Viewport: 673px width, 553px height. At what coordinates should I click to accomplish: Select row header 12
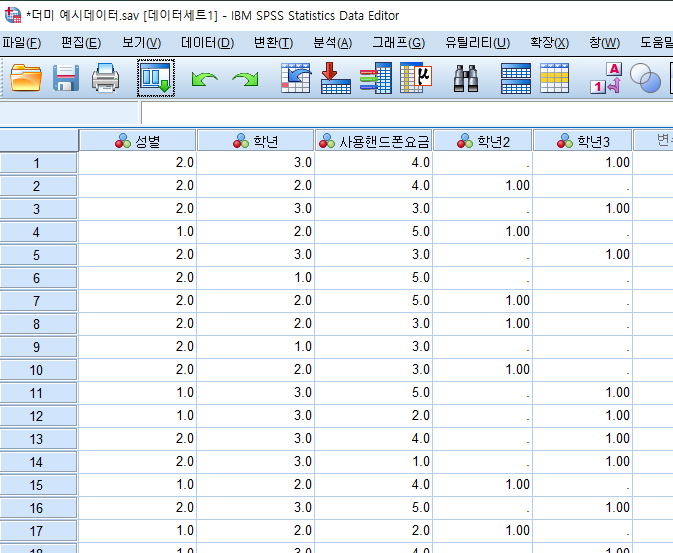point(38,416)
